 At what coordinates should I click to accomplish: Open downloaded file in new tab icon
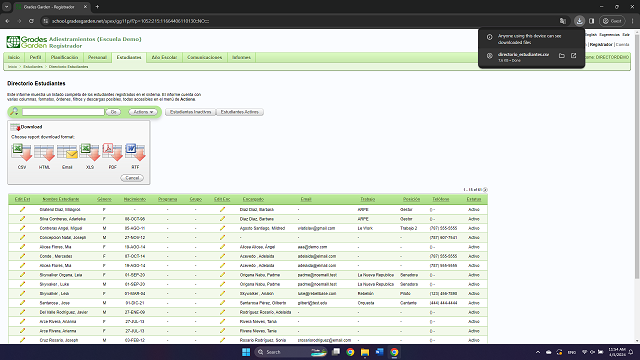click(x=573, y=56)
